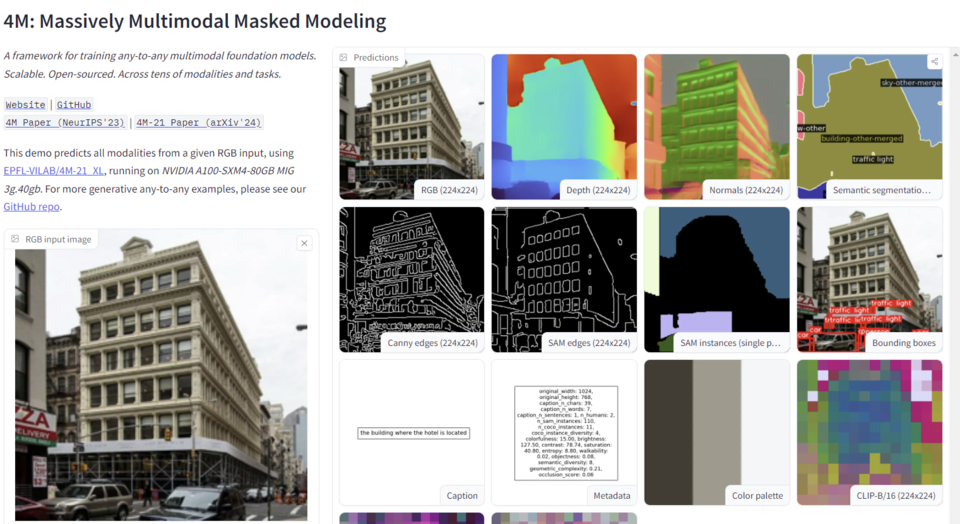View the SAM edges (224x224) thumbnail

pos(564,279)
